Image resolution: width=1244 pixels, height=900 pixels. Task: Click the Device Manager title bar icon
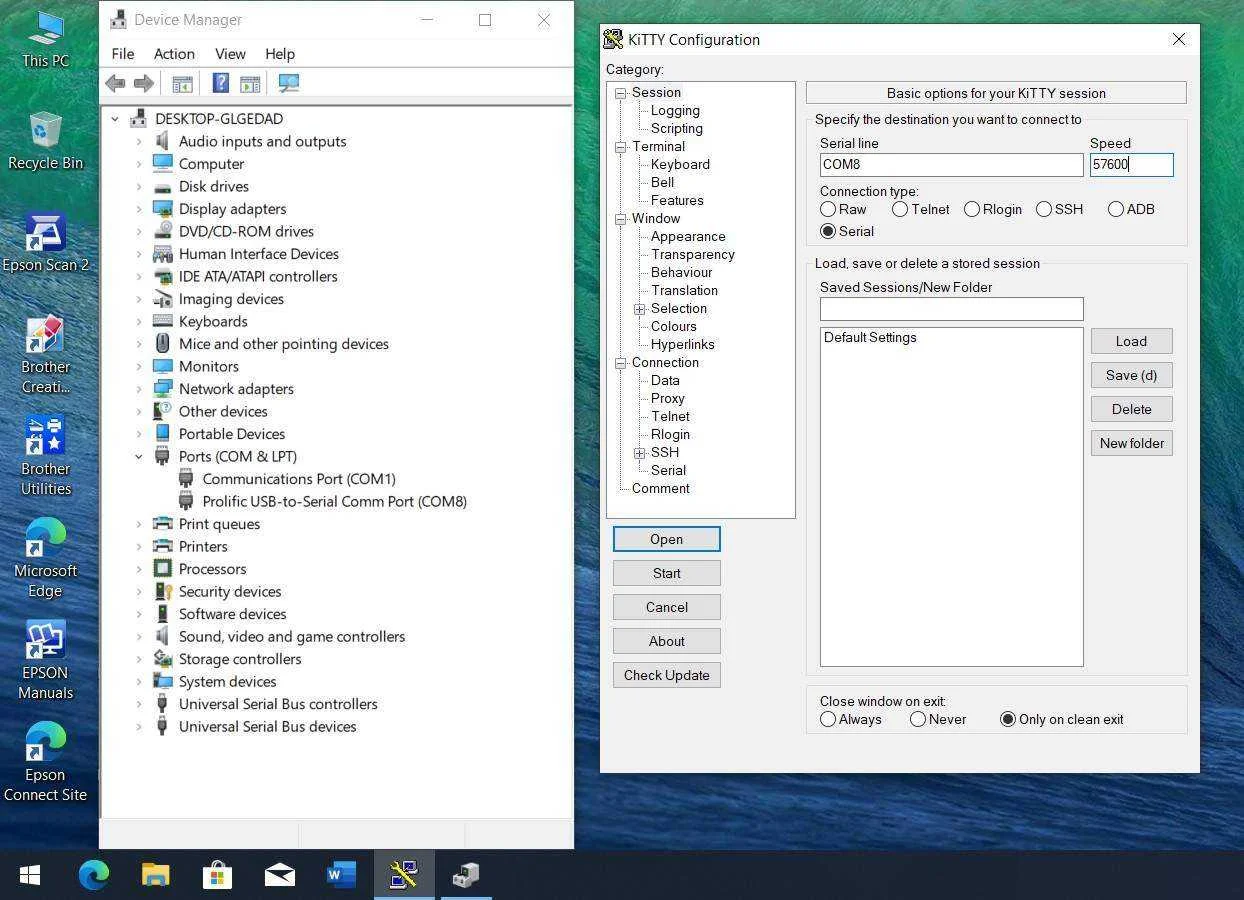[118, 20]
